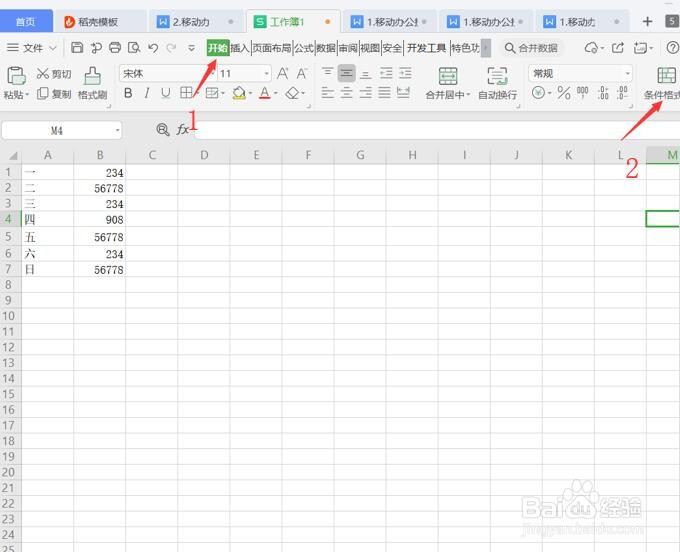
Task: Copy selection with 复制 button
Action: [x=54, y=94]
